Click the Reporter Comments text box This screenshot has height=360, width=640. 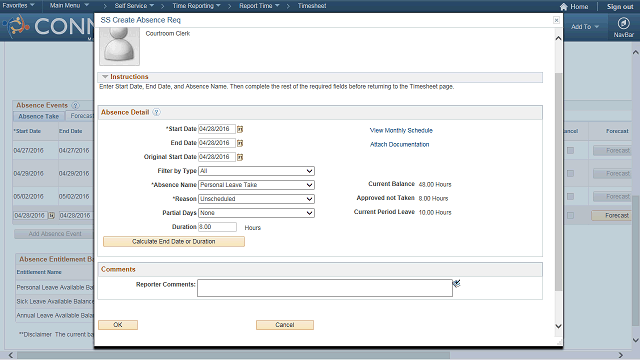click(x=324, y=288)
